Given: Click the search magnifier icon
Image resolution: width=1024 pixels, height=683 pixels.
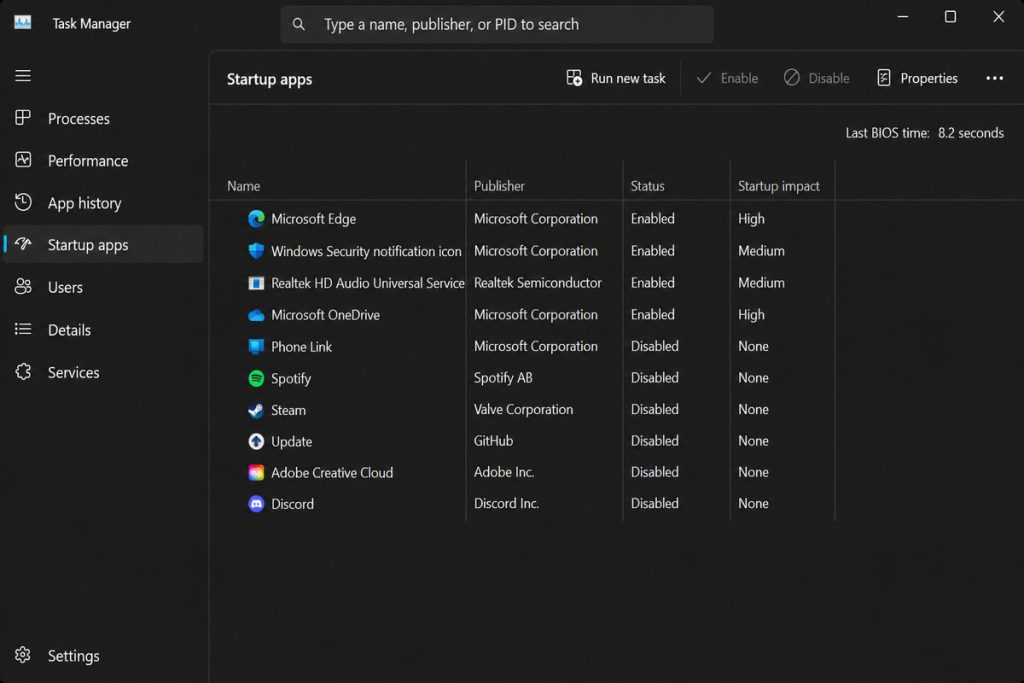Looking at the screenshot, I should 298,24.
